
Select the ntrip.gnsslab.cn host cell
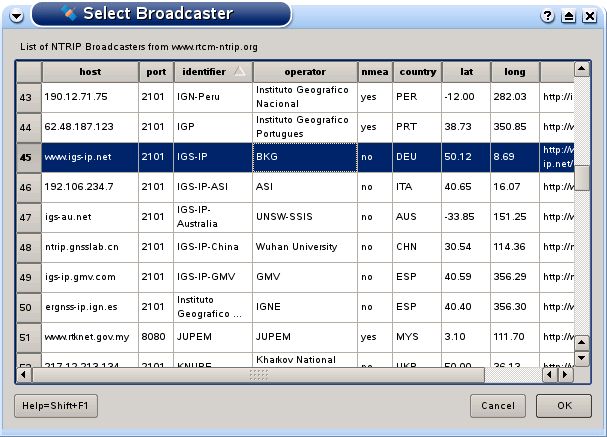[x=89, y=247]
